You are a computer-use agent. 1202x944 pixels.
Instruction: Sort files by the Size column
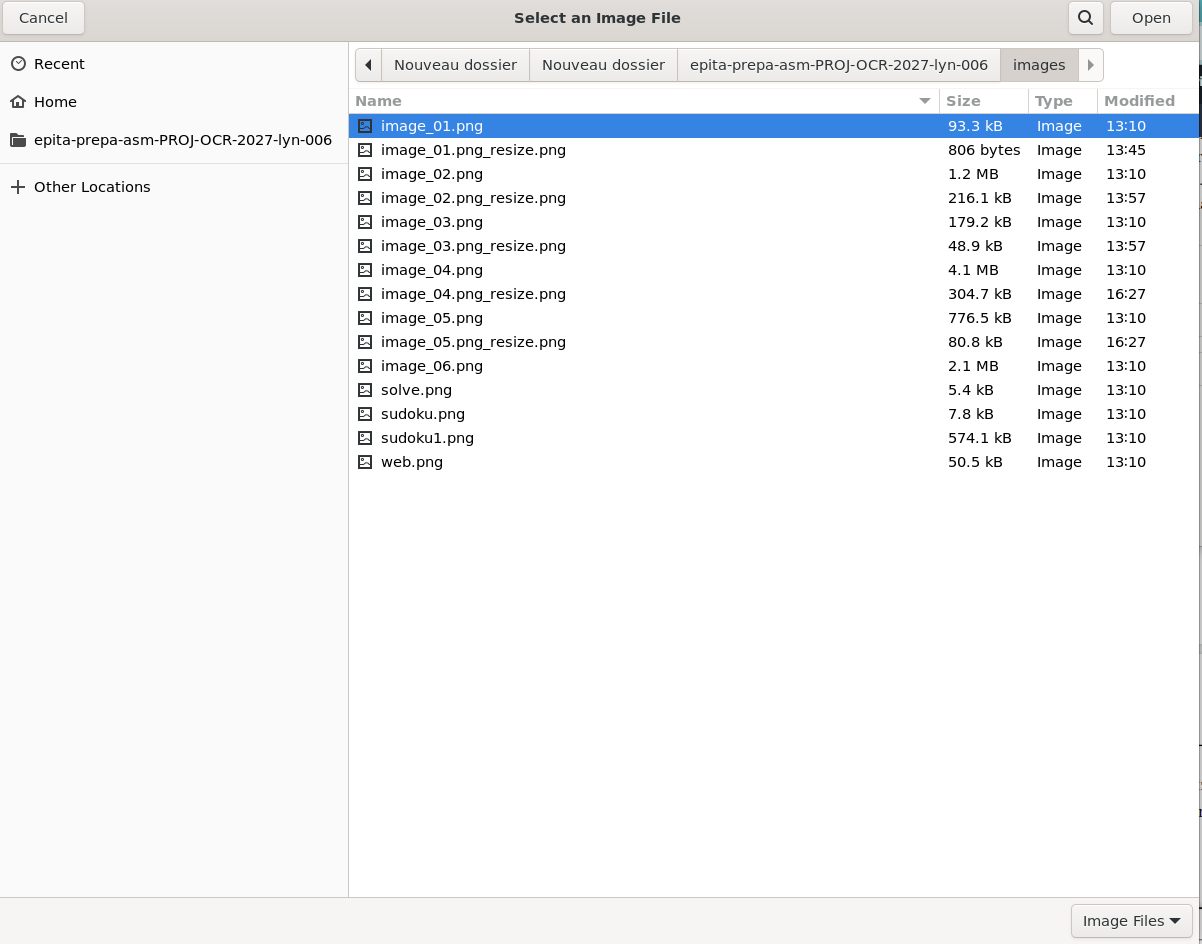[x=966, y=101]
